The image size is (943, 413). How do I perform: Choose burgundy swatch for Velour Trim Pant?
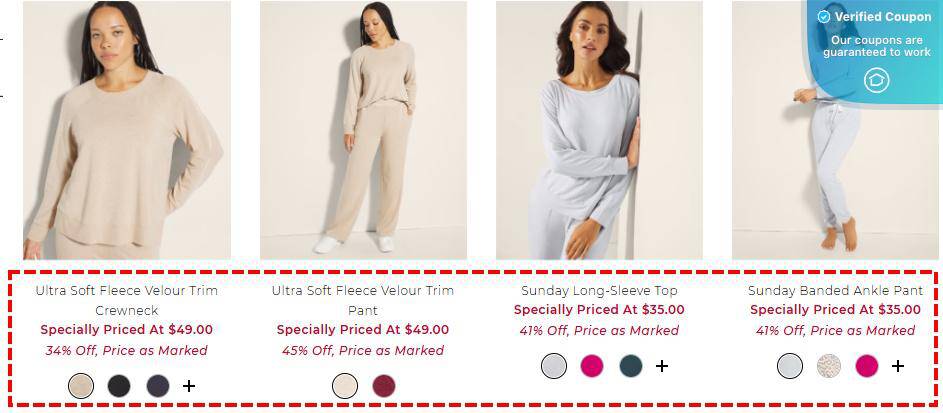point(384,385)
